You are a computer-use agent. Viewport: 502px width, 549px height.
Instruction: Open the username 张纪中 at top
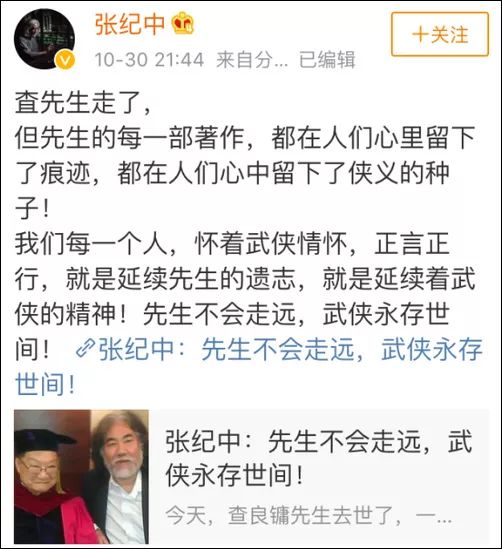(x=130, y=24)
